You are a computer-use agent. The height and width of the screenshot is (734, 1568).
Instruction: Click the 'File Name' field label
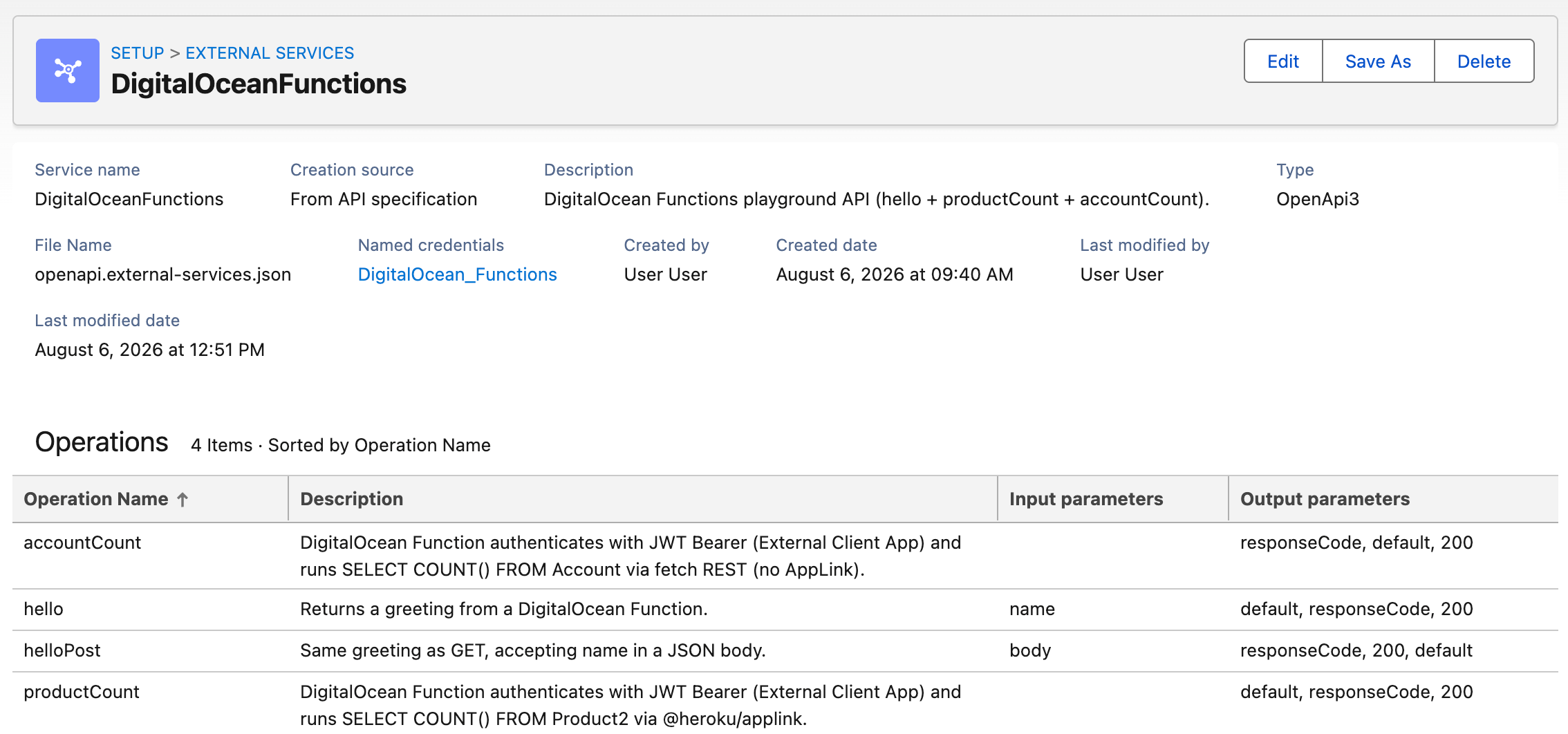[x=73, y=245]
